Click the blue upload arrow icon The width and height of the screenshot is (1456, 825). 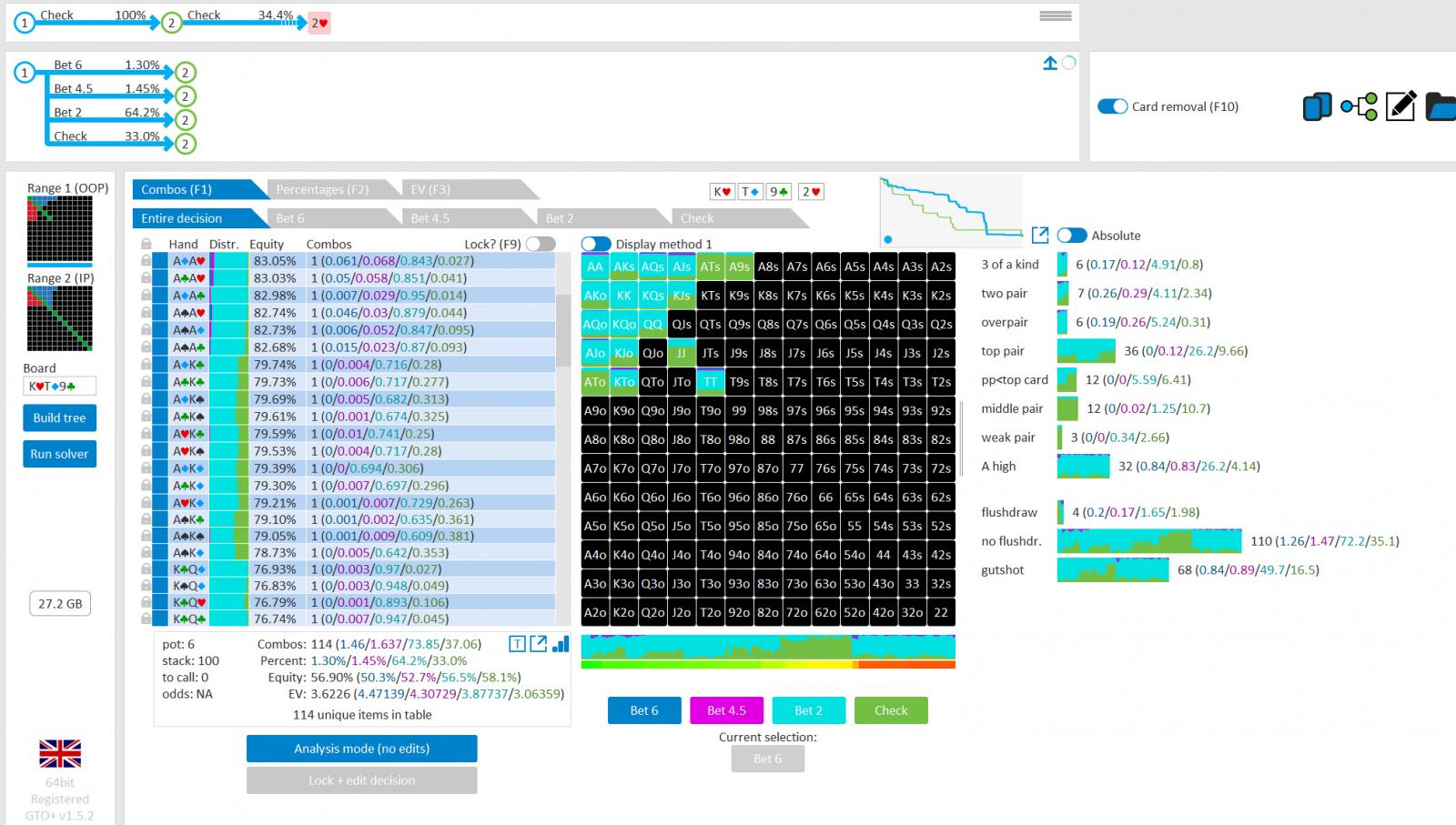(x=1050, y=64)
